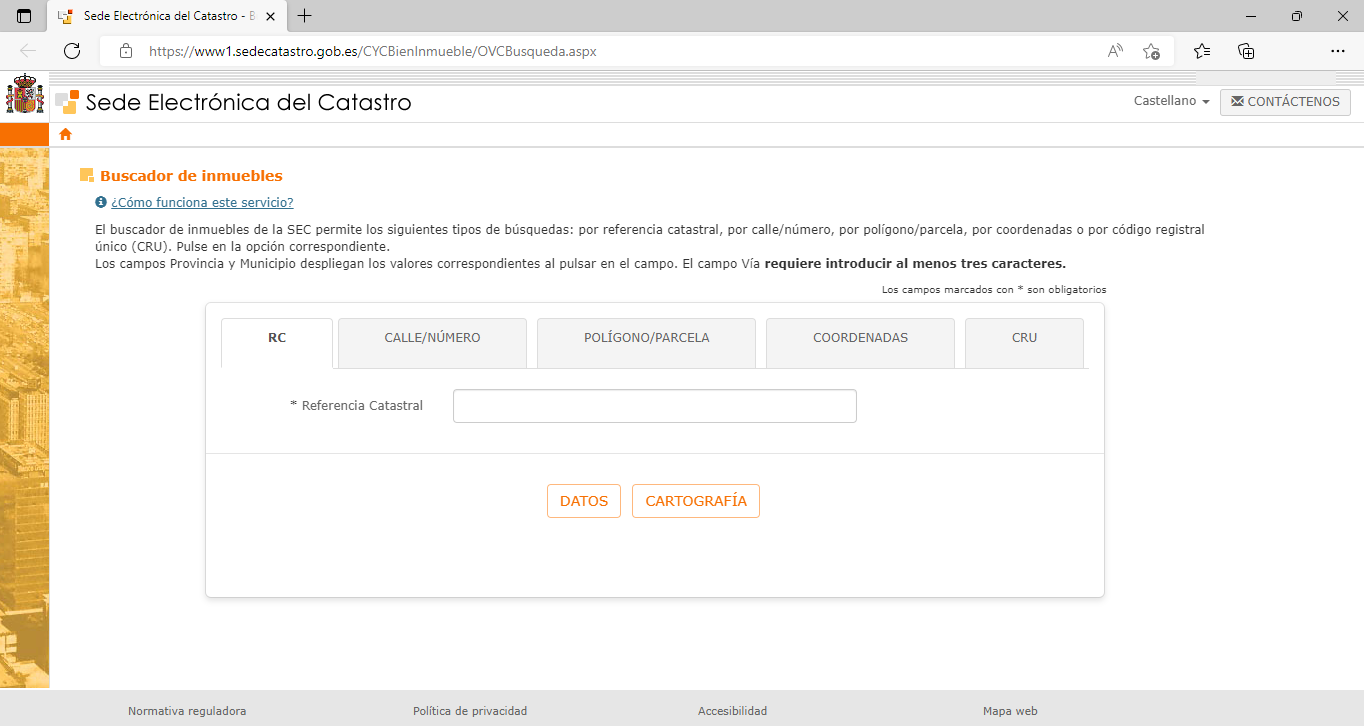The width and height of the screenshot is (1364, 726).
Task: Select the Sede Electrónica del Catastro browser tab
Action: tap(166, 16)
